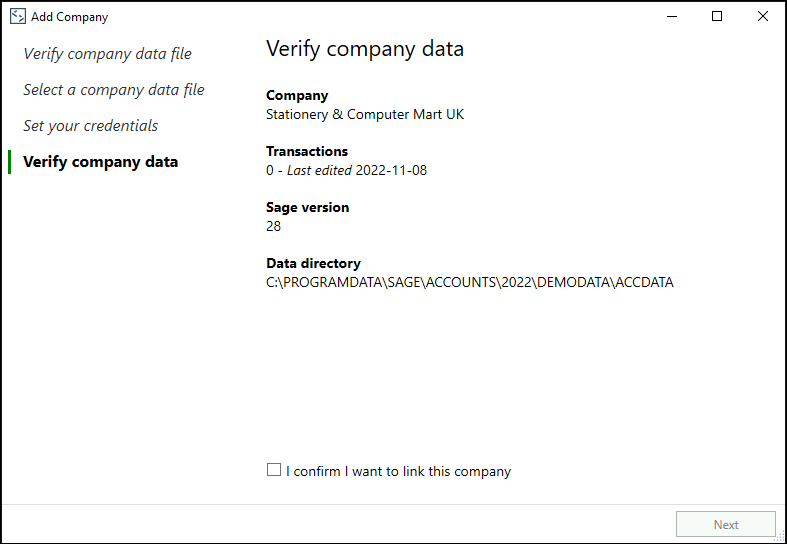
Task: Select the 'Stationery & Computer Mart UK' company name
Action: (364, 114)
